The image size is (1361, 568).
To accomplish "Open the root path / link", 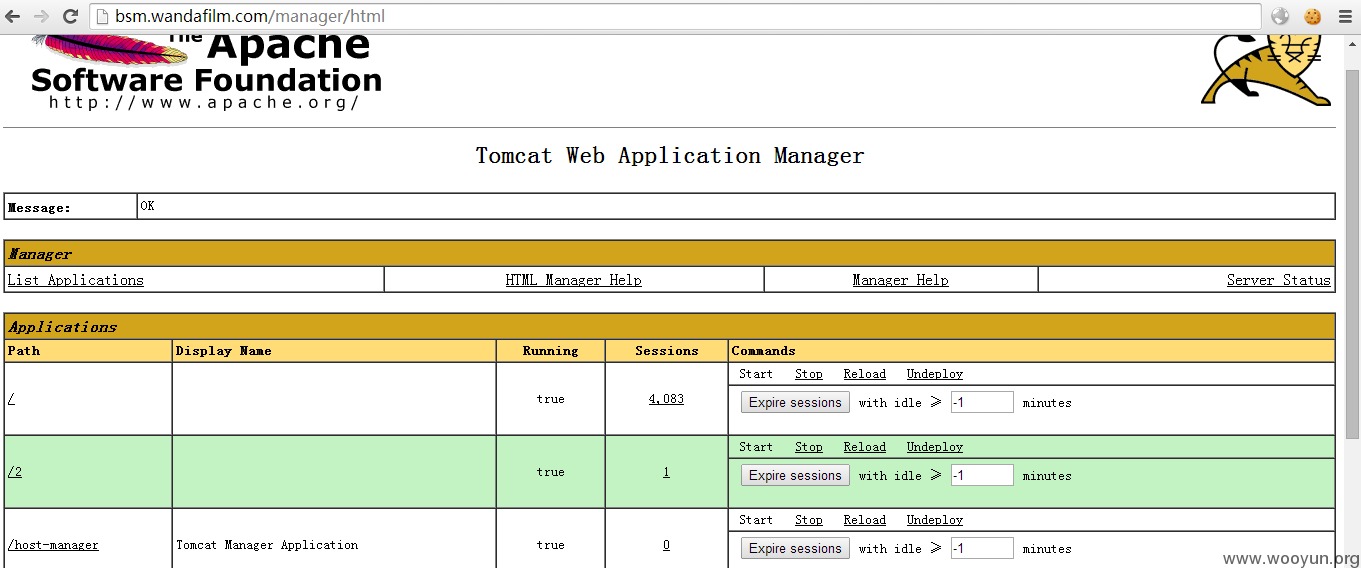I will [x=11, y=399].
